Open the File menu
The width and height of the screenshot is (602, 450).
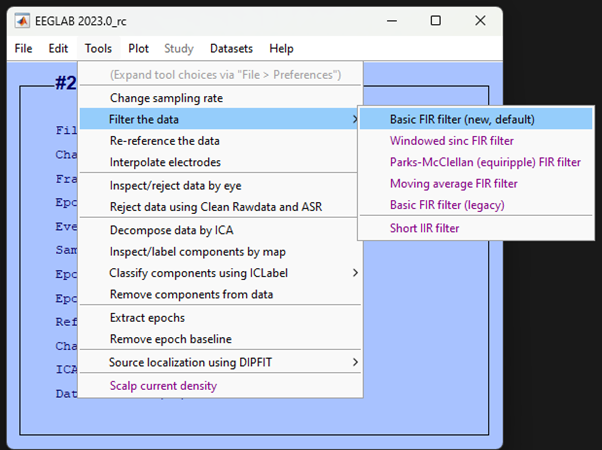(23, 48)
